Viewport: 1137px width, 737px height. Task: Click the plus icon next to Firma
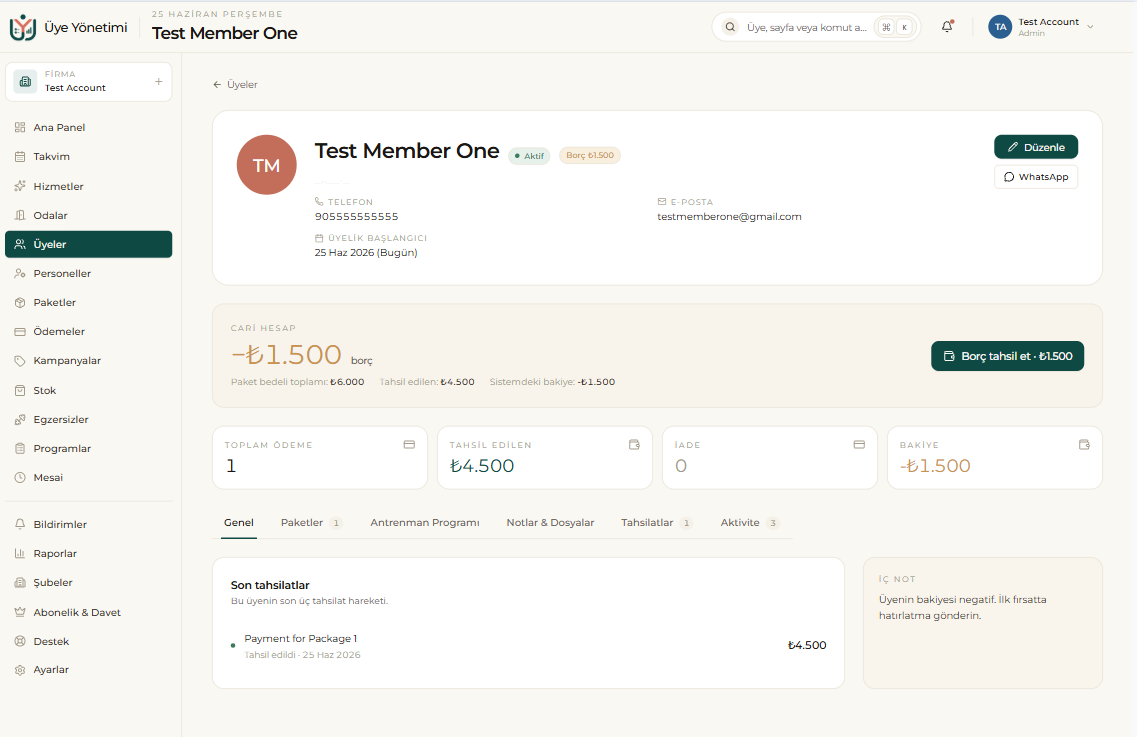pyautogui.click(x=158, y=81)
